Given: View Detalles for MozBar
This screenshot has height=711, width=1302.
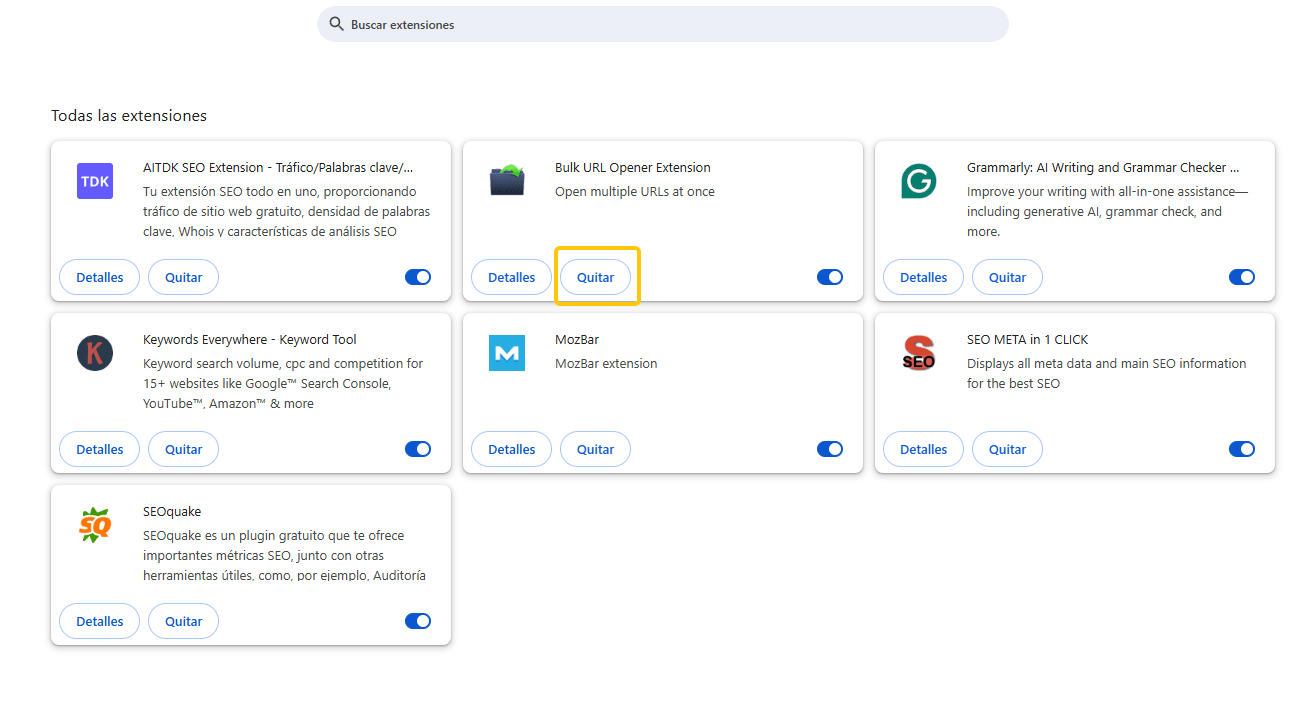Looking at the screenshot, I should (x=512, y=449).
